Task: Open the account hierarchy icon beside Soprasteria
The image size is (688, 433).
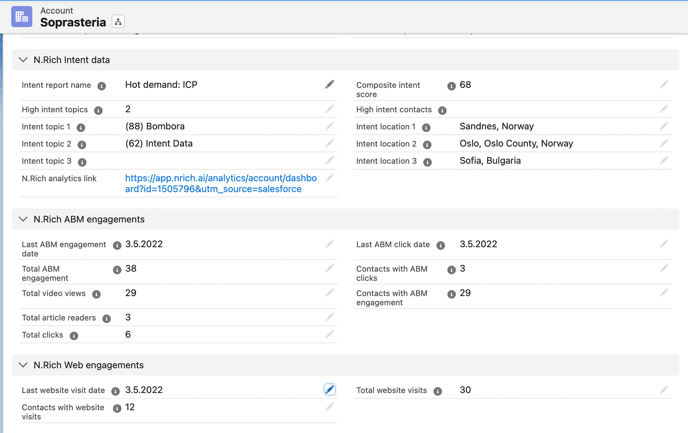Action: (x=118, y=21)
